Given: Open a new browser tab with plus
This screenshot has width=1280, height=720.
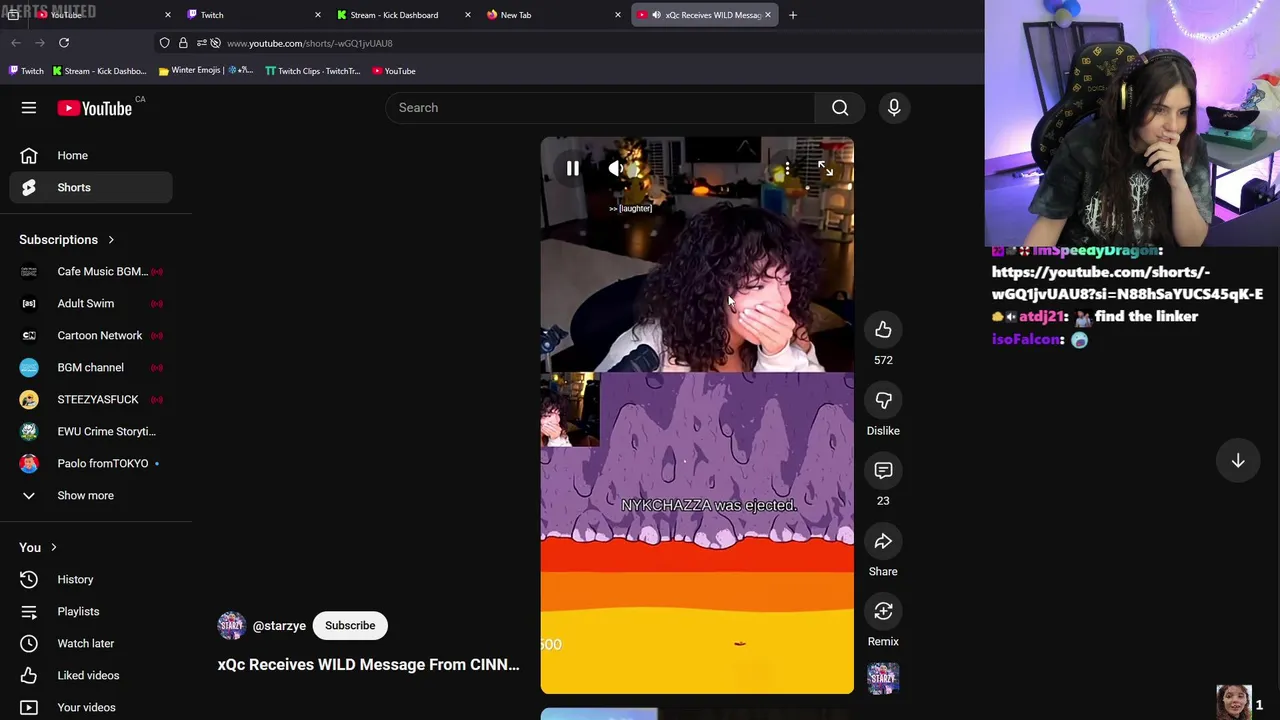Looking at the screenshot, I should pyautogui.click(x=793, y=15).
